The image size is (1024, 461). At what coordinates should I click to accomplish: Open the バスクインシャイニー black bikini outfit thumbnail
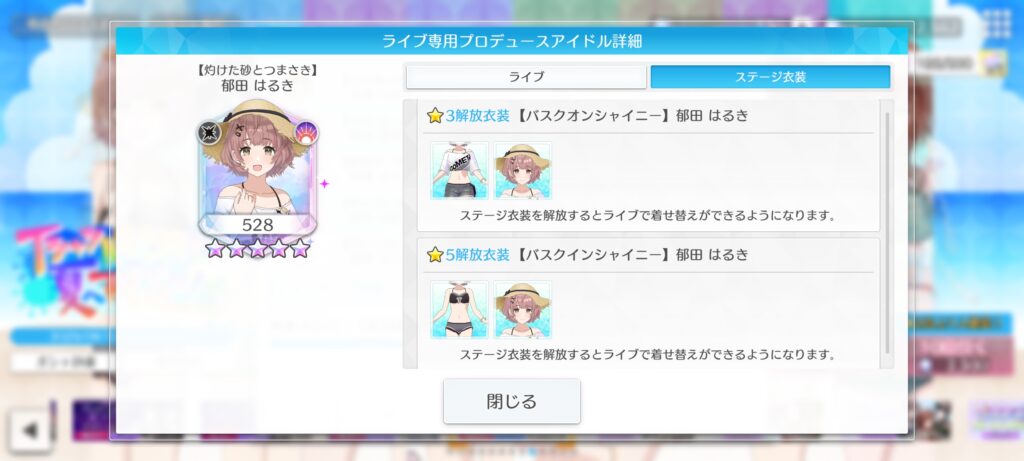click(460, 310)
